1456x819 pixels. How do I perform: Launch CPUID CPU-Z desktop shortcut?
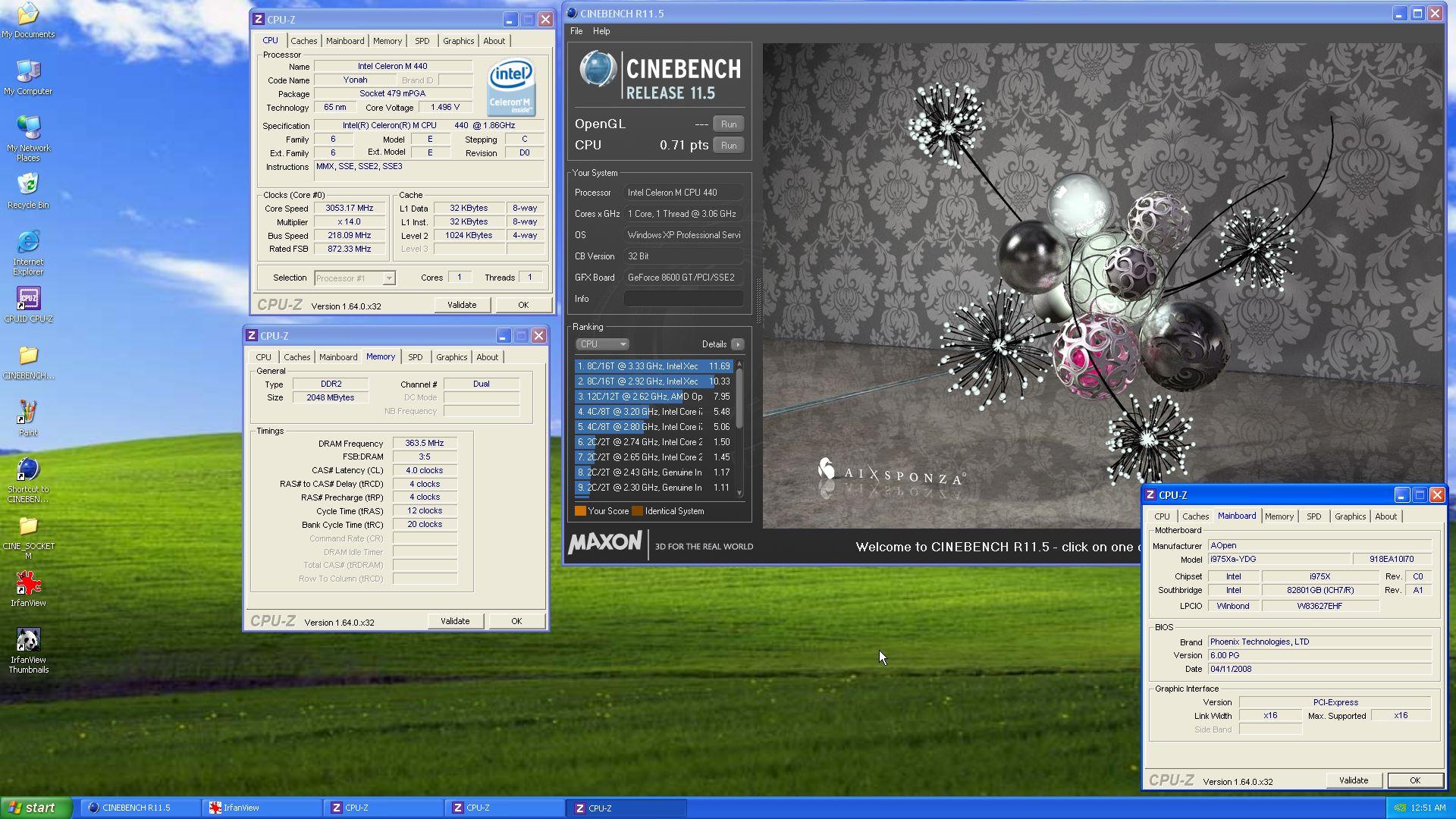click(x=28, y=305)
